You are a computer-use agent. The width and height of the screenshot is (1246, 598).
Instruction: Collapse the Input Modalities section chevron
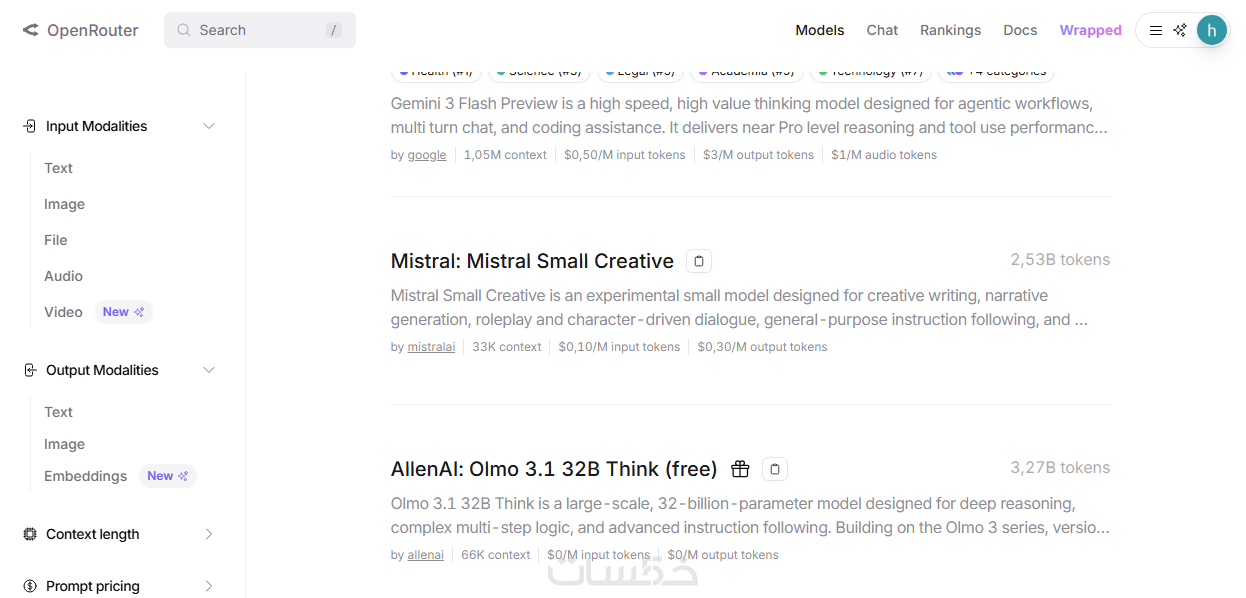tap(209, 126)
